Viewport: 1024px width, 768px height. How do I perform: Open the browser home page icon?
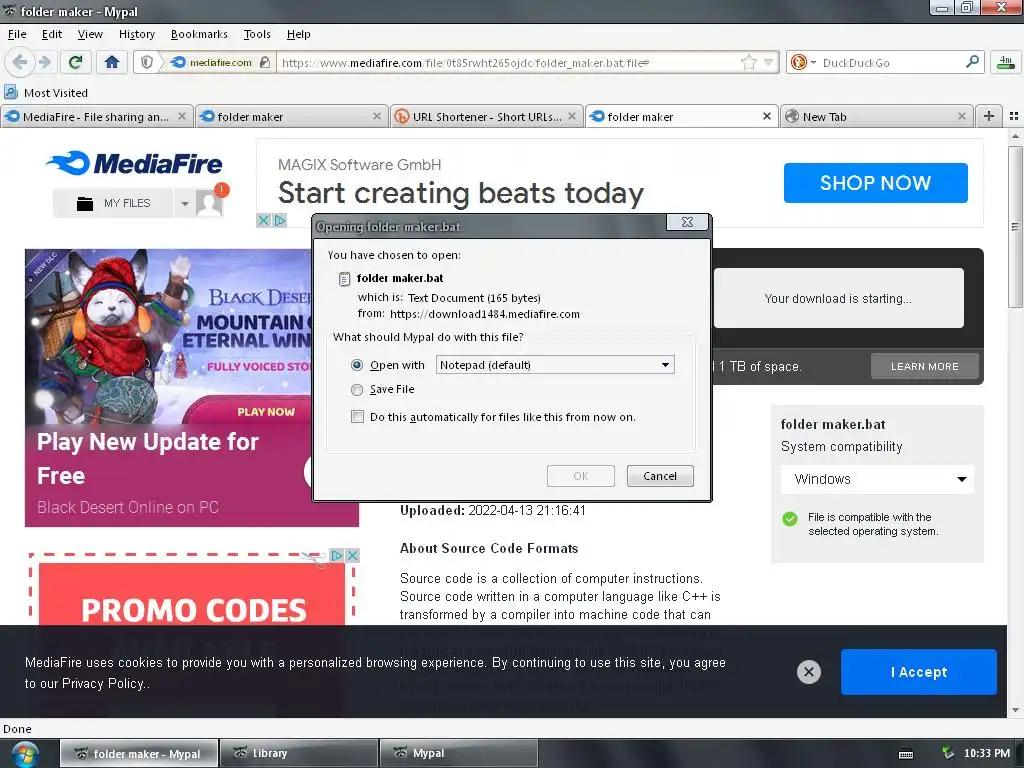[x=112, y=62]
